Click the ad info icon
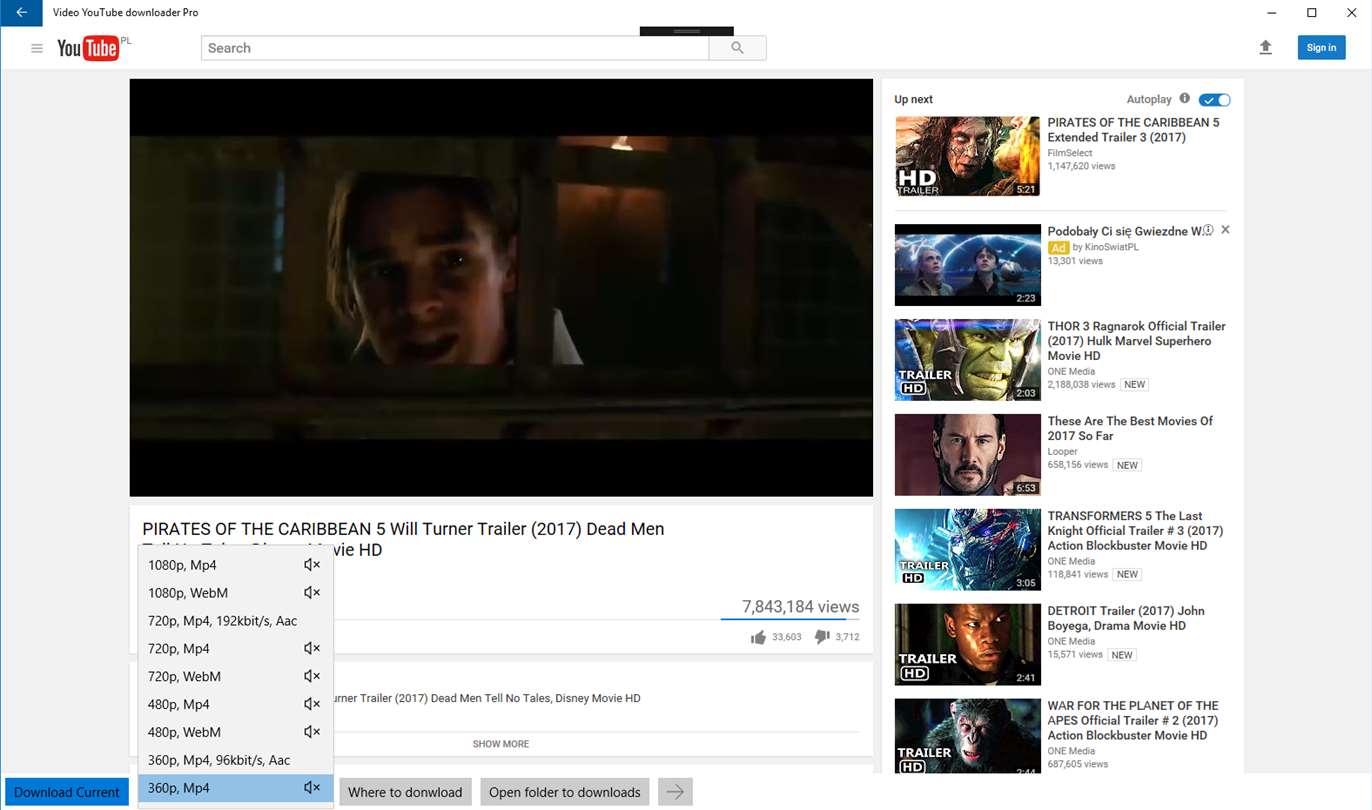 click(x=1208, y=230)
